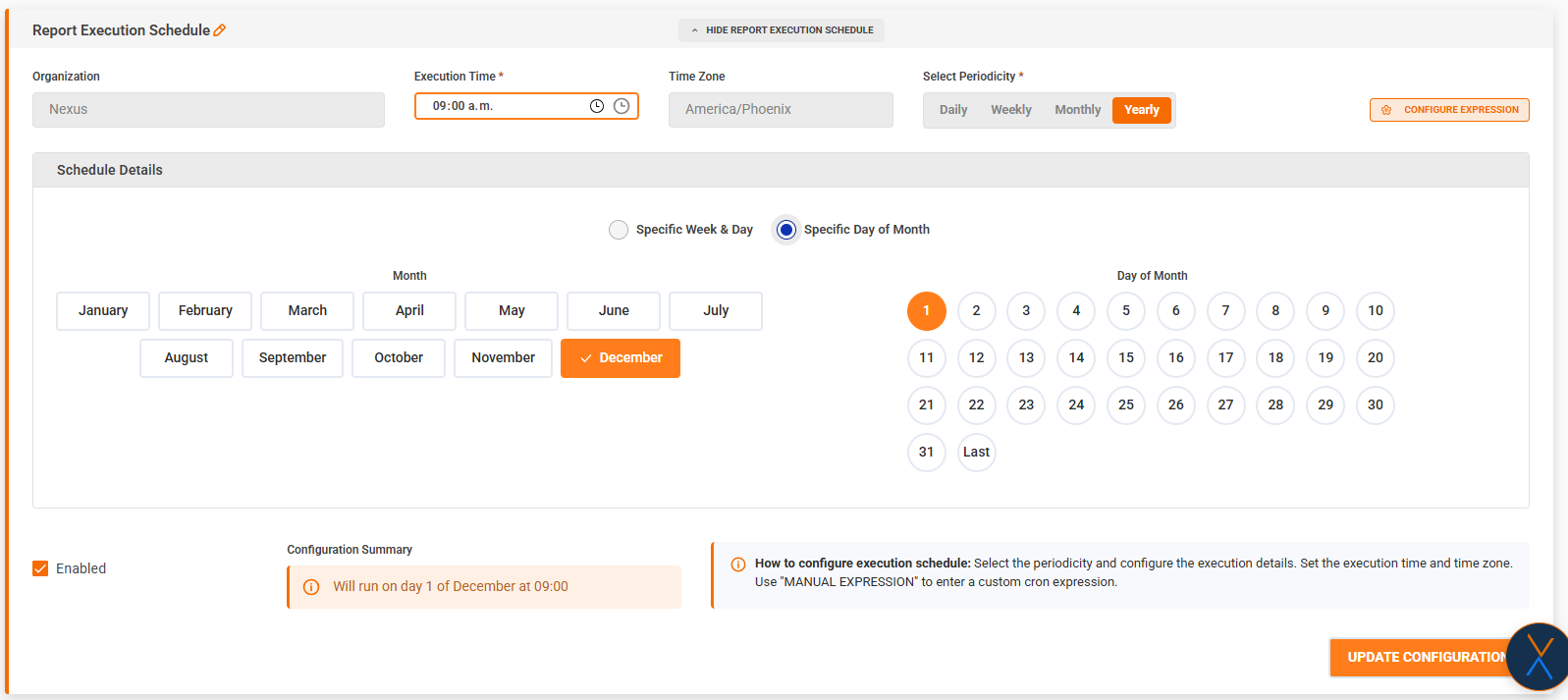This screenshot has width=1568, height=700.
Task: Click the floating X logo icon
Action: [x=1539, y=657]
